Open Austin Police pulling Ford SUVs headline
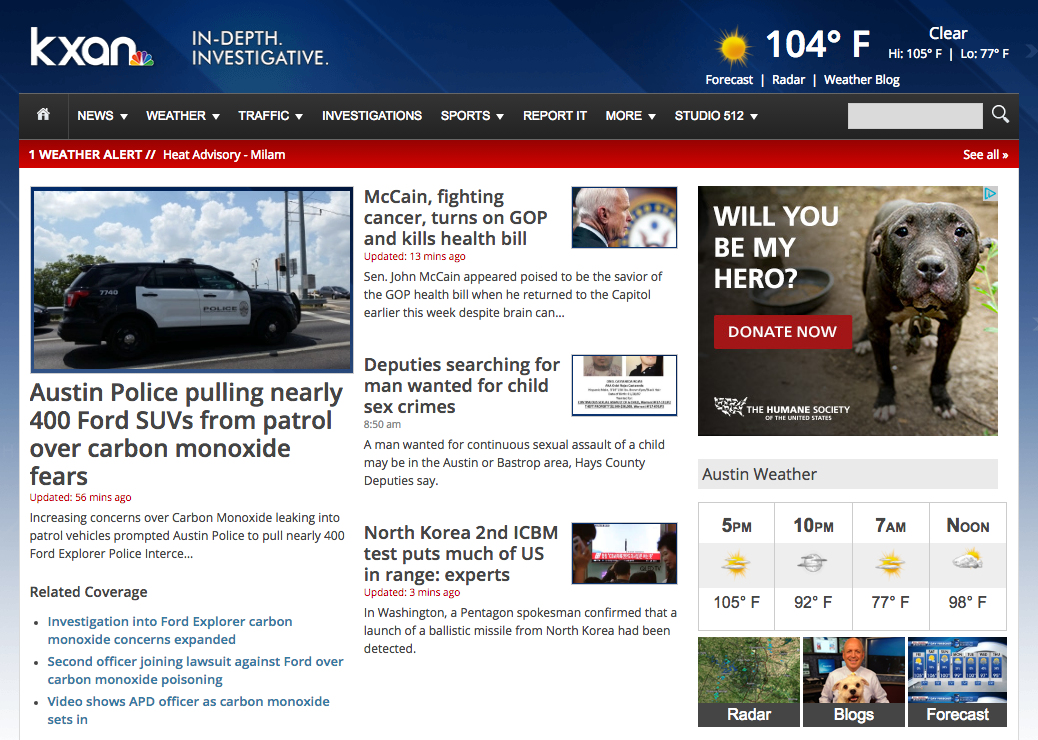This screenshot has height=740, width=1038. [186, 434]
